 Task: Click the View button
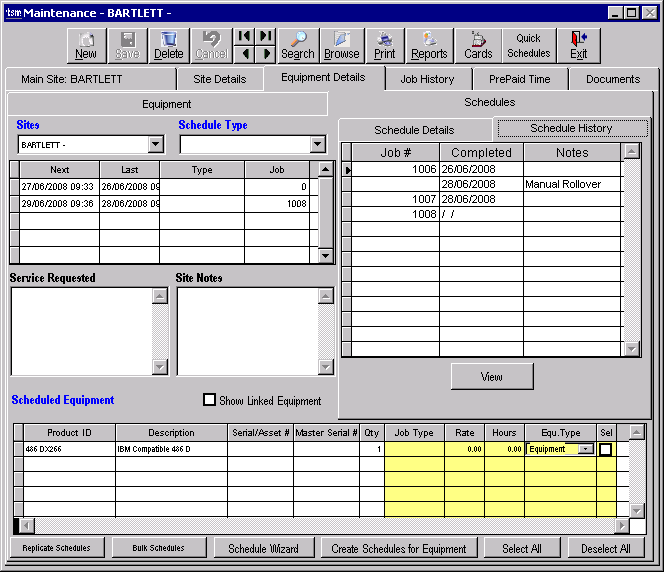(x=491, y=376)
